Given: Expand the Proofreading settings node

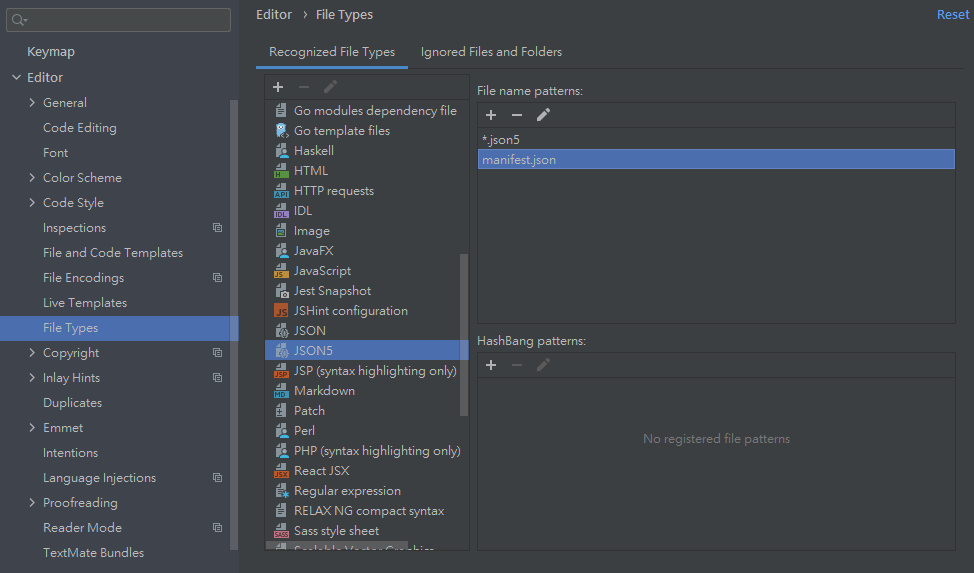Looking at the screenshot, I should point(33,503).
